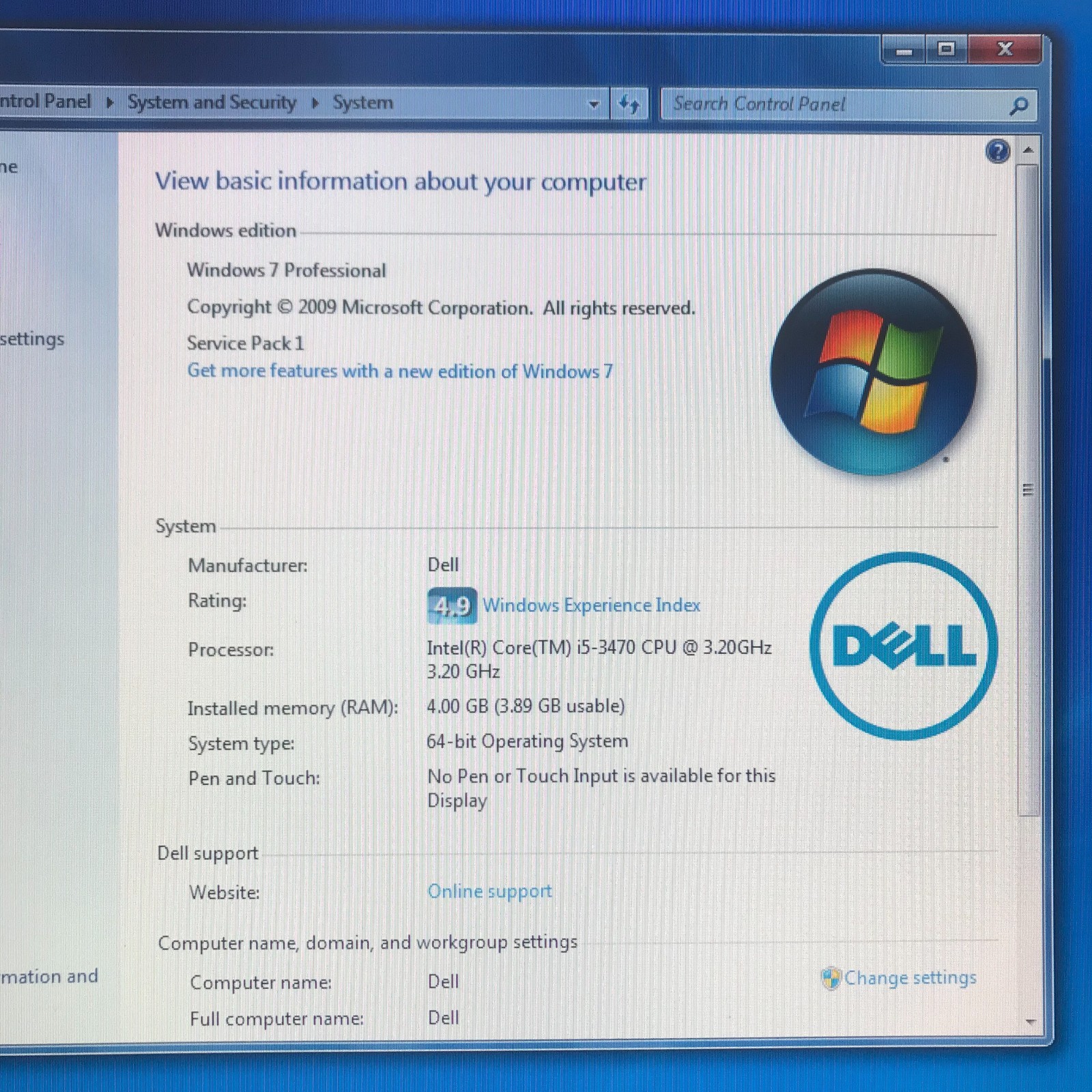Click the 'Manufacturer:' label
1092x1092 pixels.
tap(248, 565)
